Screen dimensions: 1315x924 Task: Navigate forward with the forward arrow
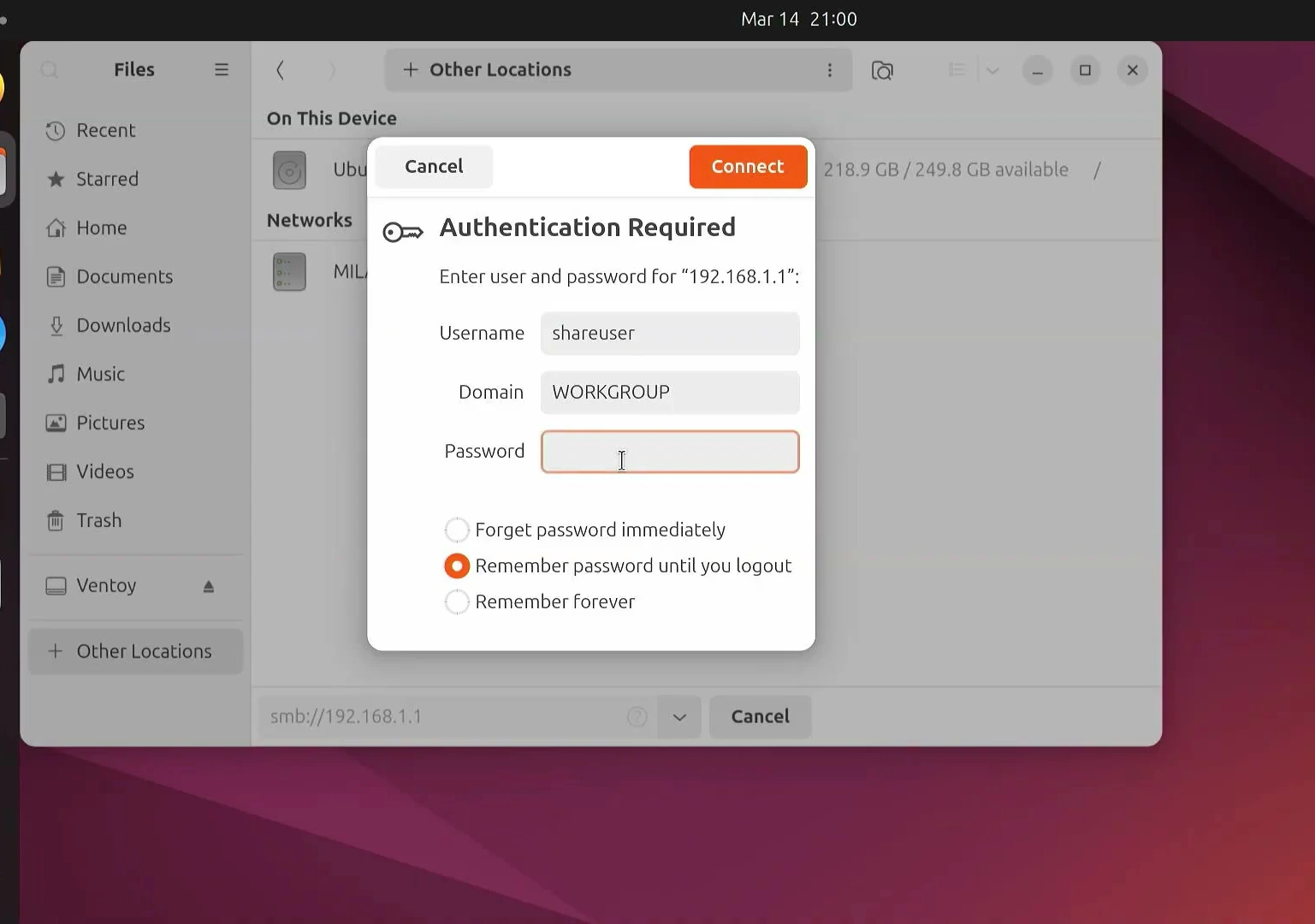coord(333,70)
